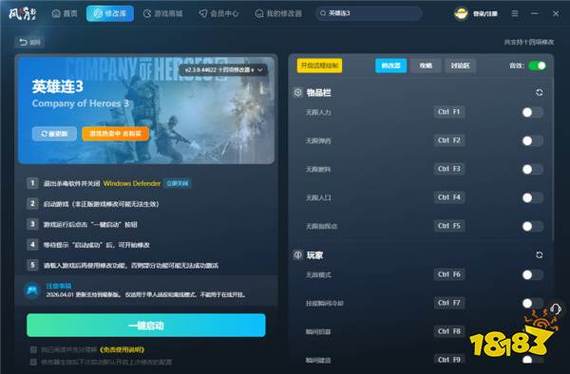Image resolution: width=570 pixels, height=374 pixels.
Task: Click the Ctrl F9 hotkey box
Action: (449, 360)
